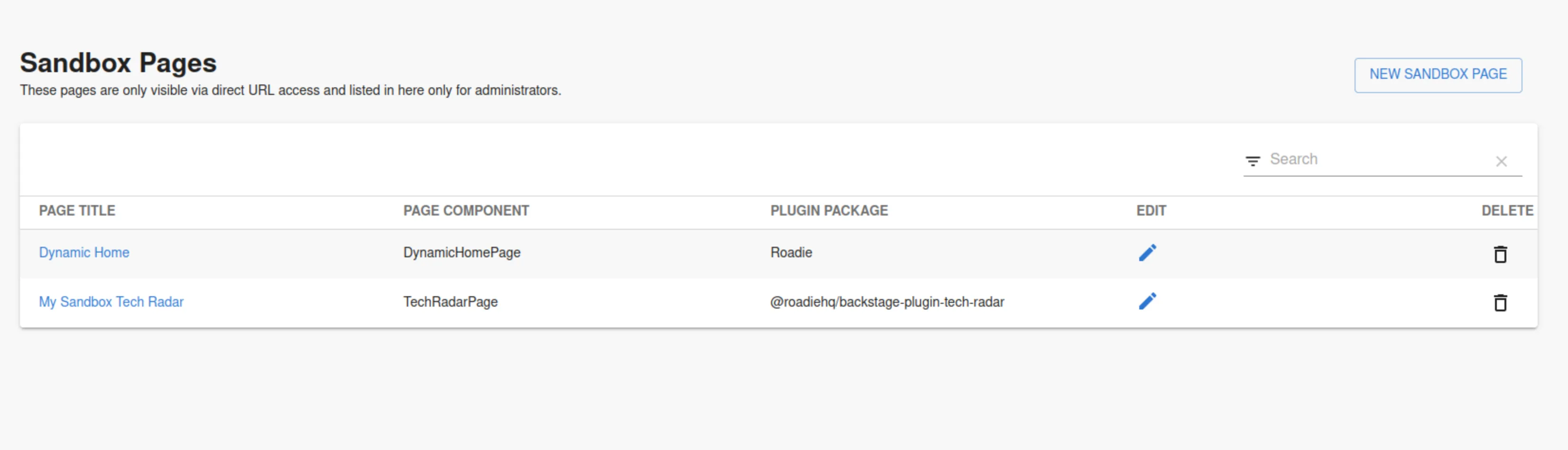Select the TechRadarPage component cell
The width and height of the screenshot is (1568, 450).
pyautogui.click(x=451, y=301)
